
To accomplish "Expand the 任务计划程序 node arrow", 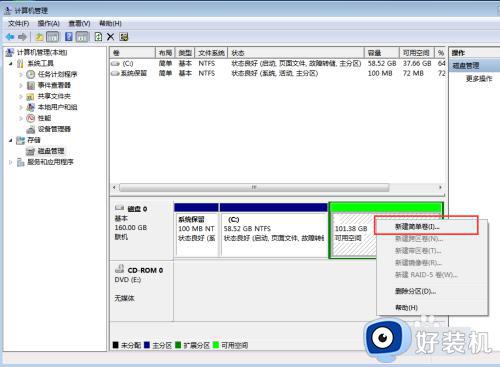I will click(x=21, y=74).
